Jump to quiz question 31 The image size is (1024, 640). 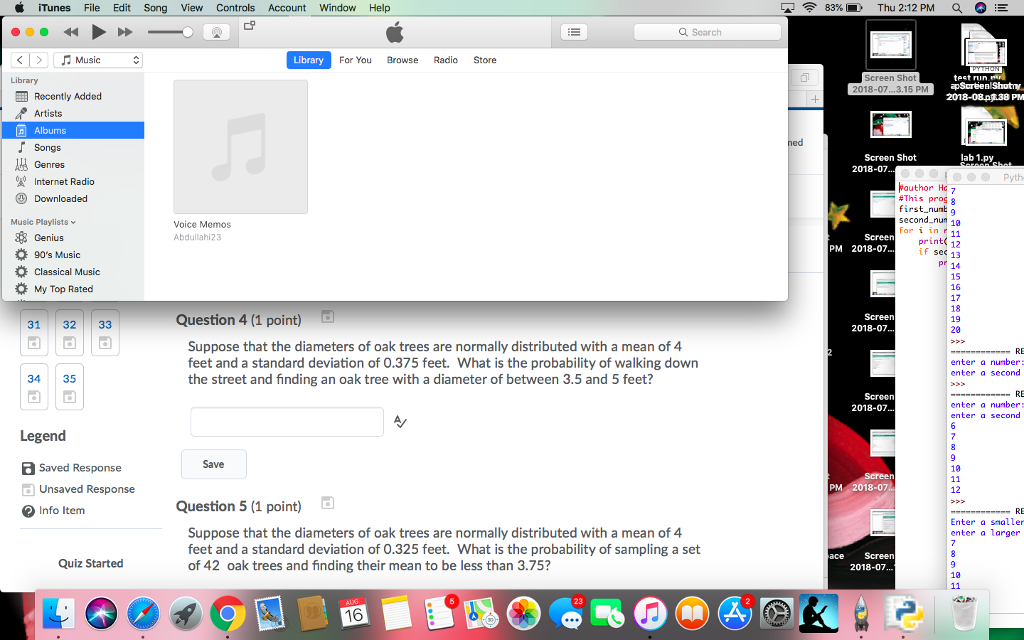(34, 333)
